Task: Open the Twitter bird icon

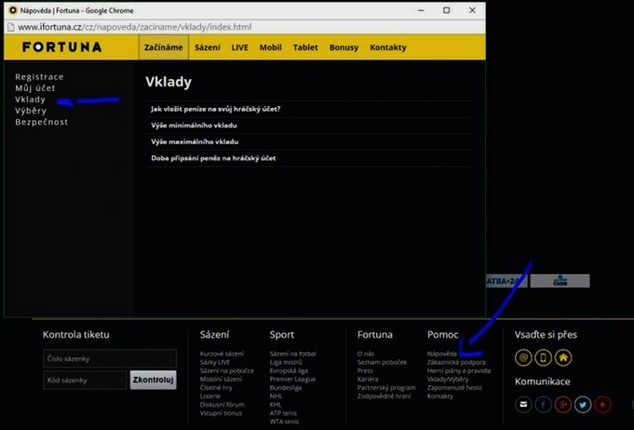Action: (x=583, y=404)
